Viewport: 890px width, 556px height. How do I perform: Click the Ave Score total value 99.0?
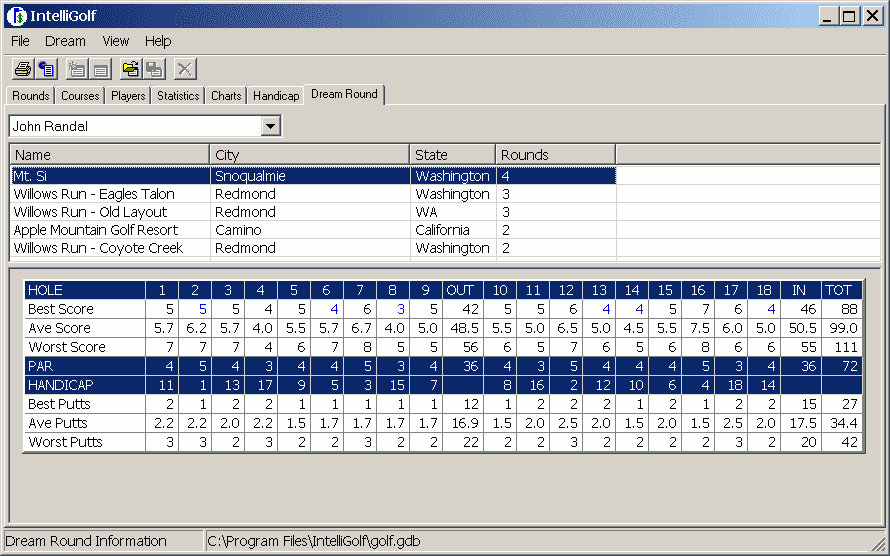click(x=843, y=328)
